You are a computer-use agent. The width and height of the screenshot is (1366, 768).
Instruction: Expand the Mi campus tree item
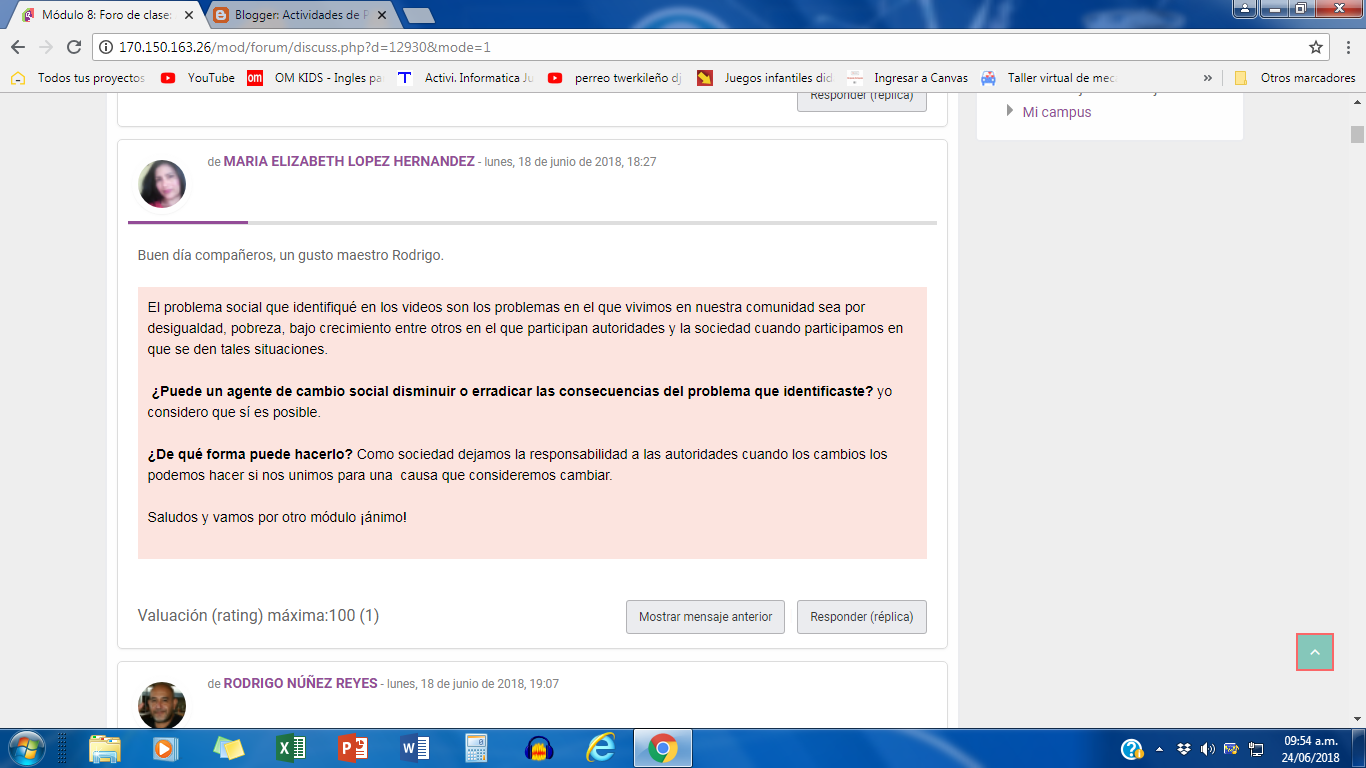click(x=1010, y=112)
